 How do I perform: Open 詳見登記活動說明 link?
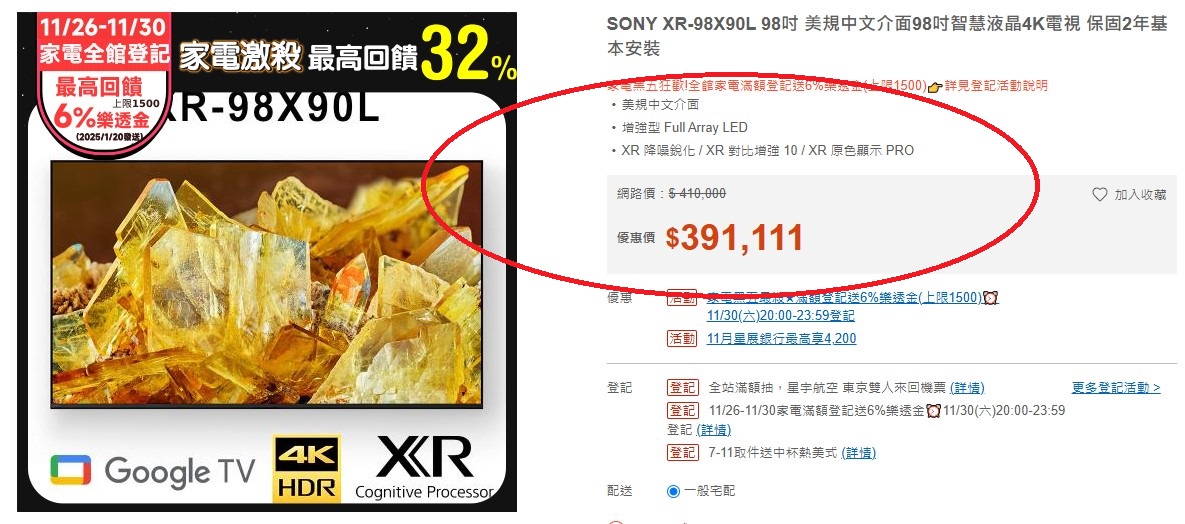pos(995,86)
